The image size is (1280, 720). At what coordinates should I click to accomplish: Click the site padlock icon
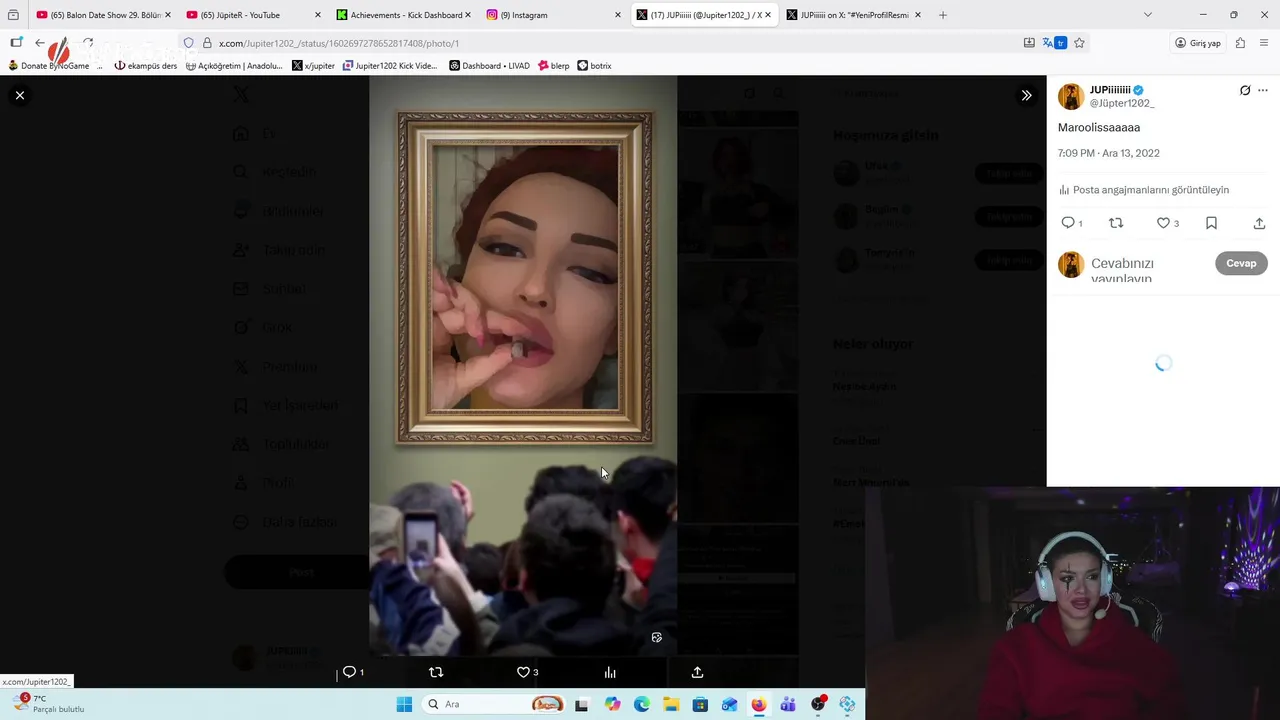click(x=207, y=43)
